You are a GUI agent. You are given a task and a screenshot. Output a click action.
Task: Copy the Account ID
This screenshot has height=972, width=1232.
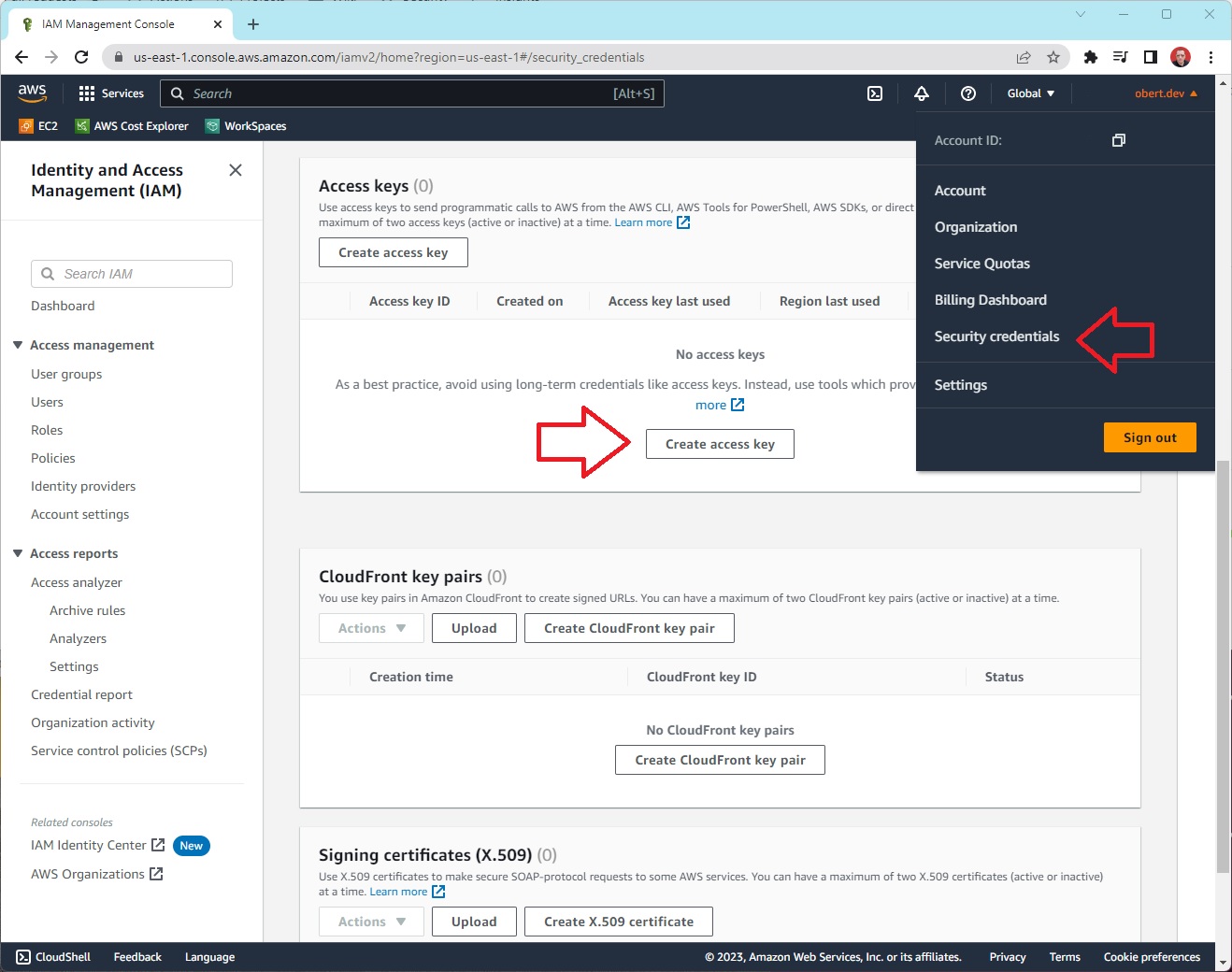coord(1118,140)
